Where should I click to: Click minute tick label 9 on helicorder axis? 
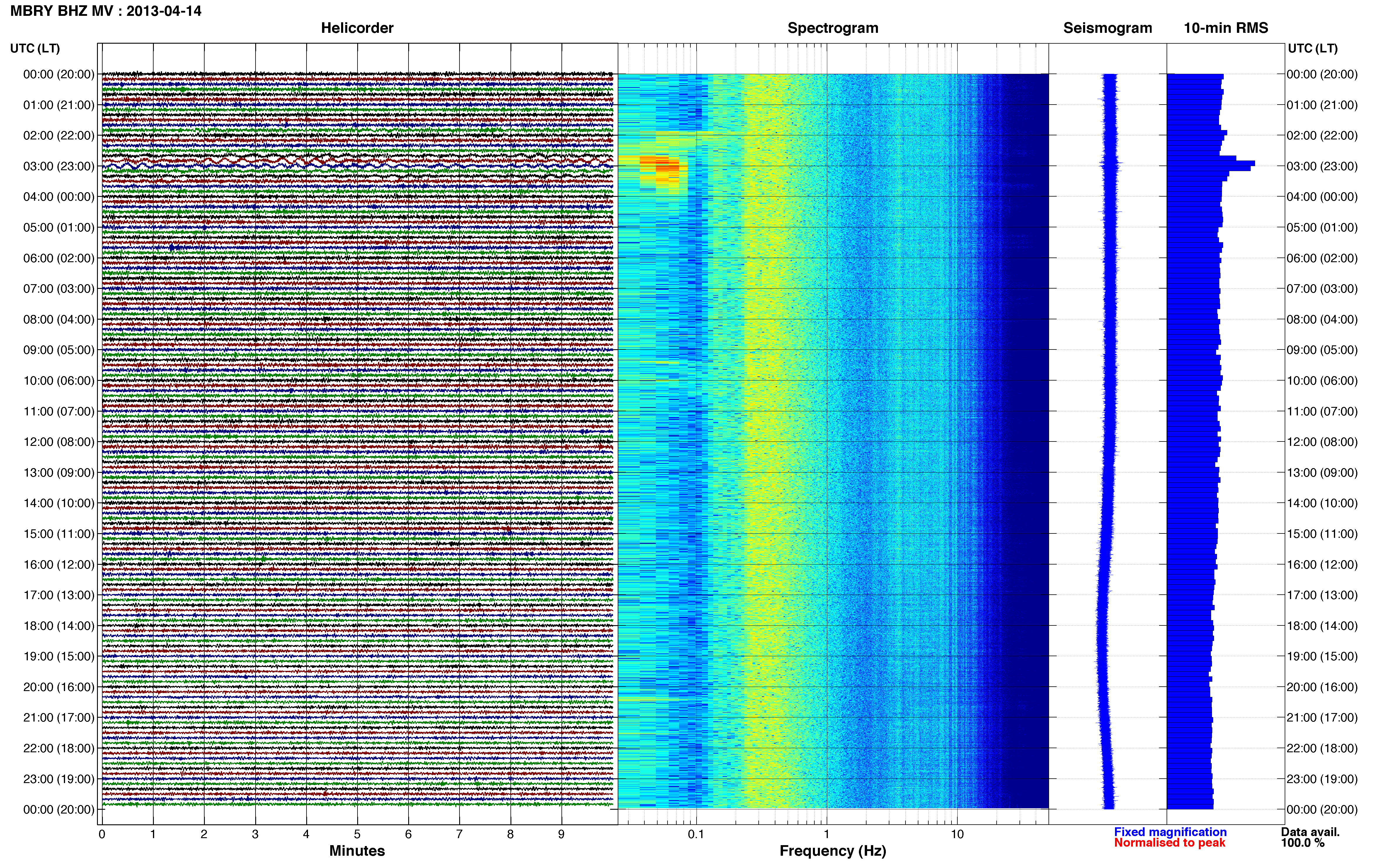(x=561, y=834)
